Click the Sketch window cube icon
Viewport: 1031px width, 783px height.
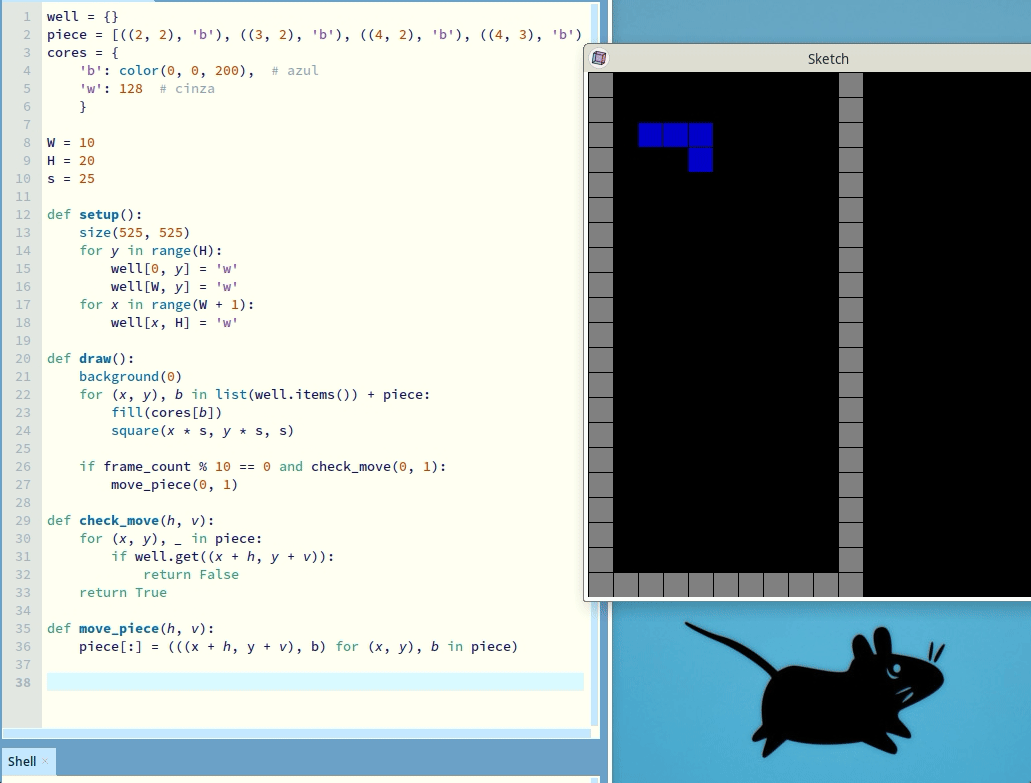pyautogui.click(x=598, y=58)
